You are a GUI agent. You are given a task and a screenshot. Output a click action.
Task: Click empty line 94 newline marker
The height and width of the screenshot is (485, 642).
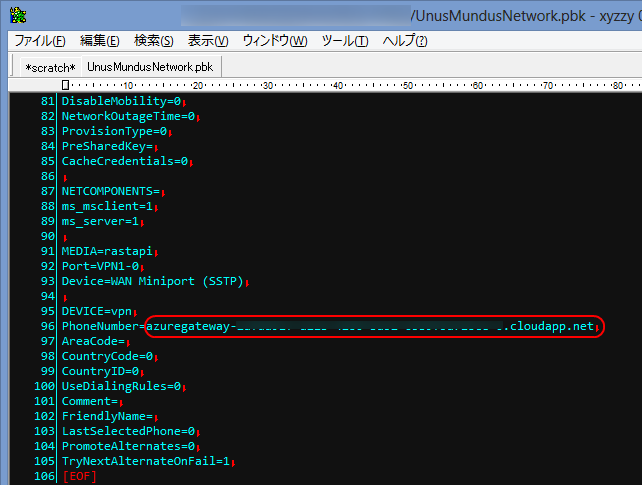65,298
